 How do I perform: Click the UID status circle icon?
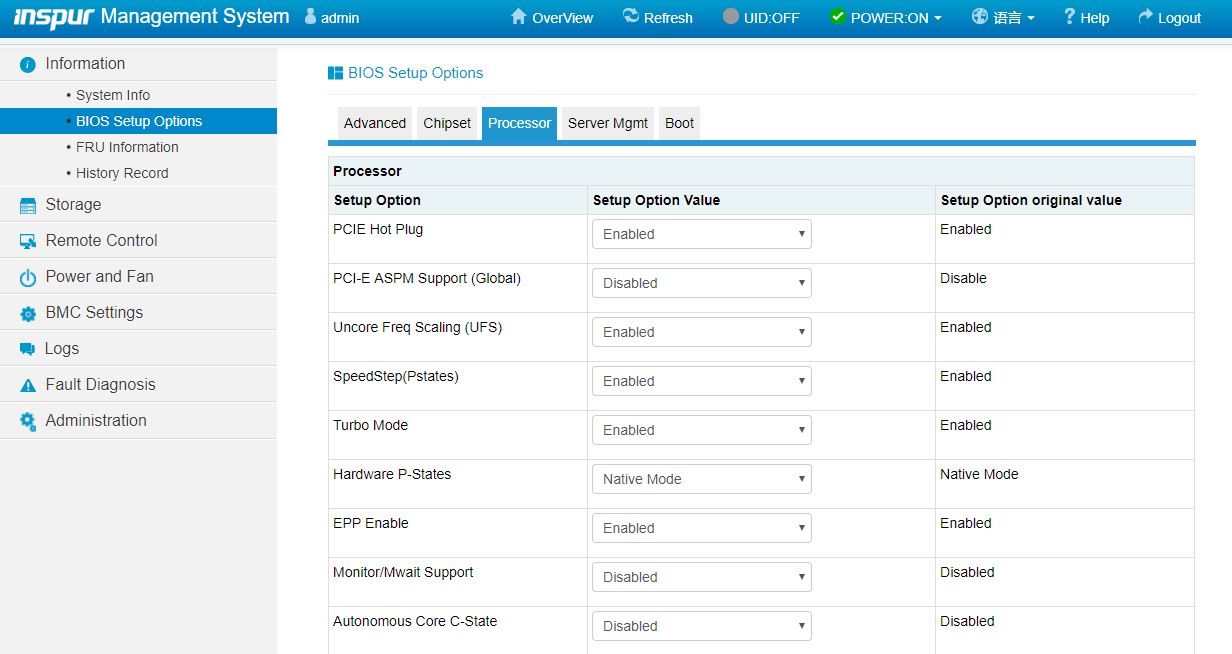[731, 17]
